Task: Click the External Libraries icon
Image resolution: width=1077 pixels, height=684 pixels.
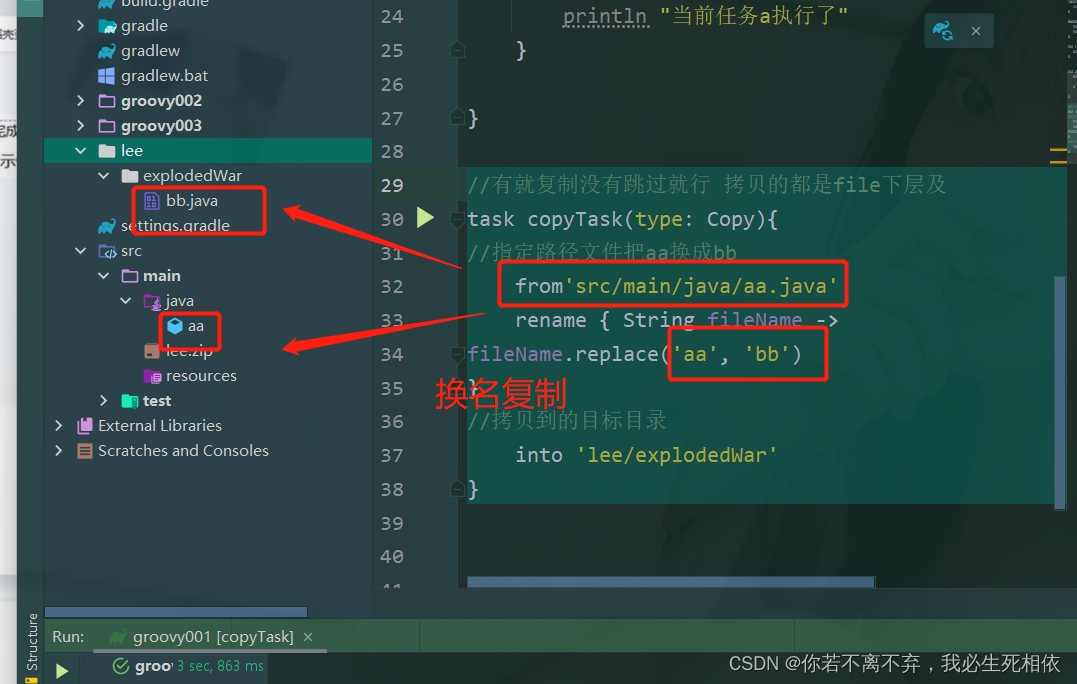Action: point(84,426)
